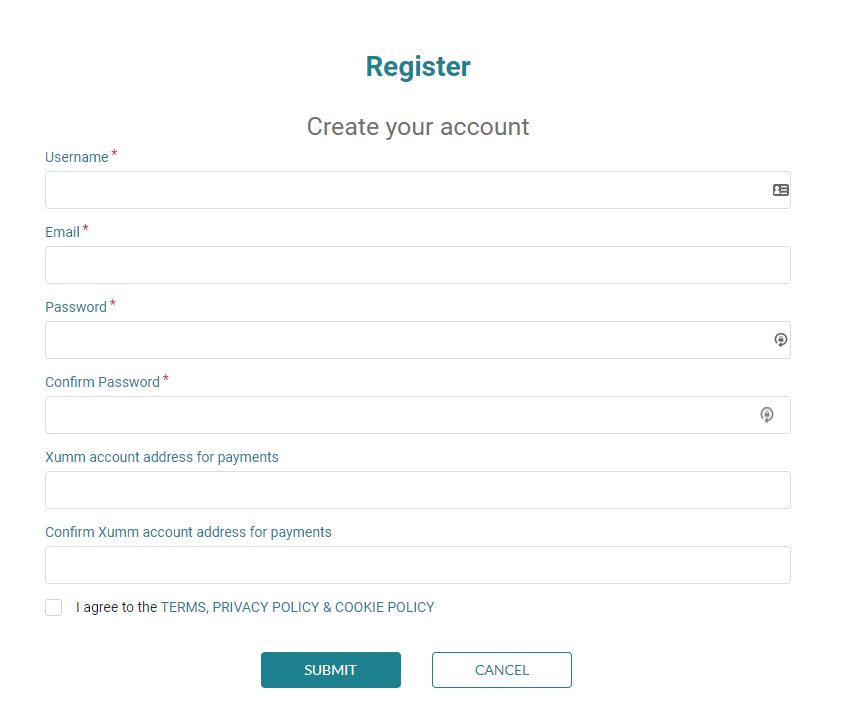The height and width of the screenshot is (723, 853).
Task: Click the password manager icon in Password field
Action: (781, 340)
